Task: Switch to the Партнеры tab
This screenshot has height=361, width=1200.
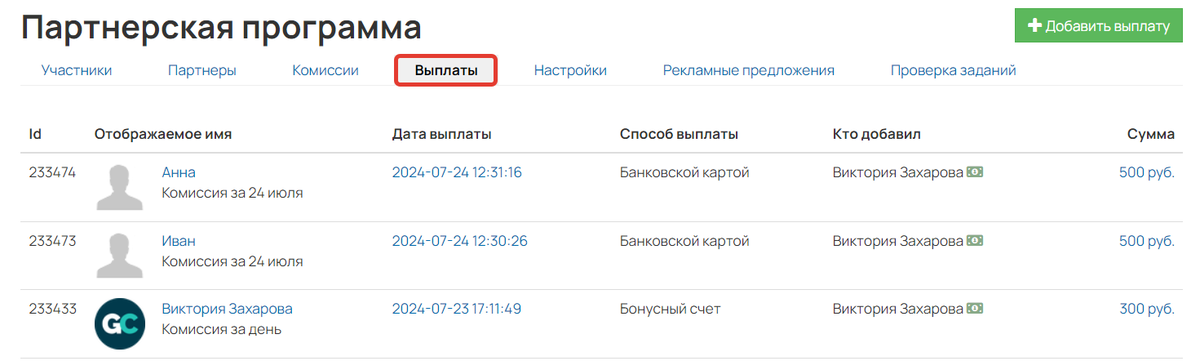Action: coord(202,71)
